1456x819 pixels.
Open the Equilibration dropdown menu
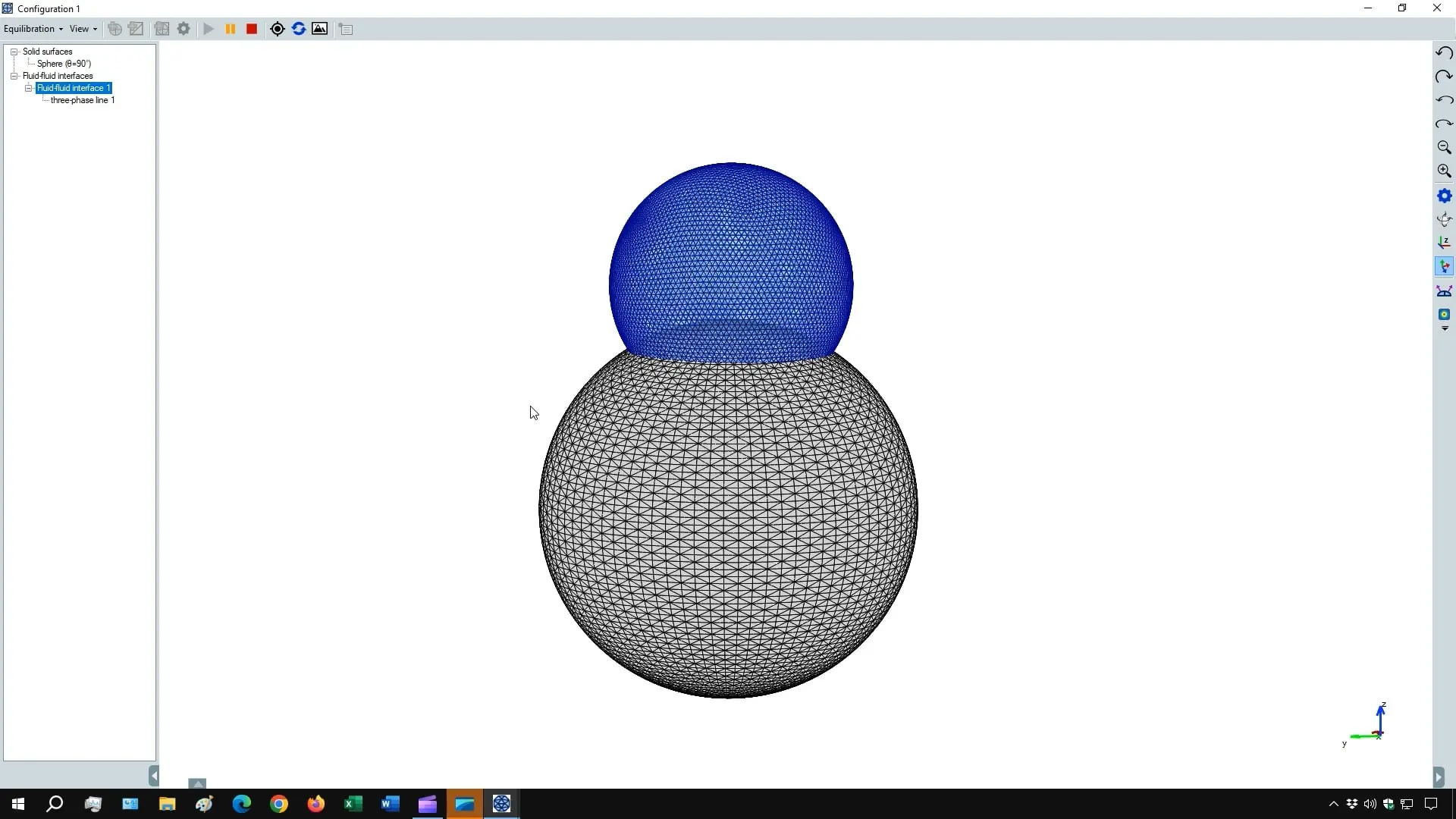pyautogui.click(x=33, y=29)
